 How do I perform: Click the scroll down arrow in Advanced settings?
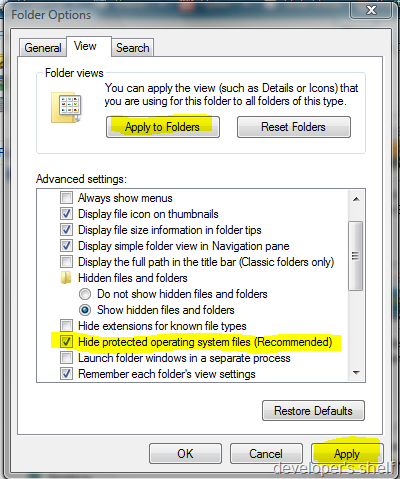click(x=356, y=373)
